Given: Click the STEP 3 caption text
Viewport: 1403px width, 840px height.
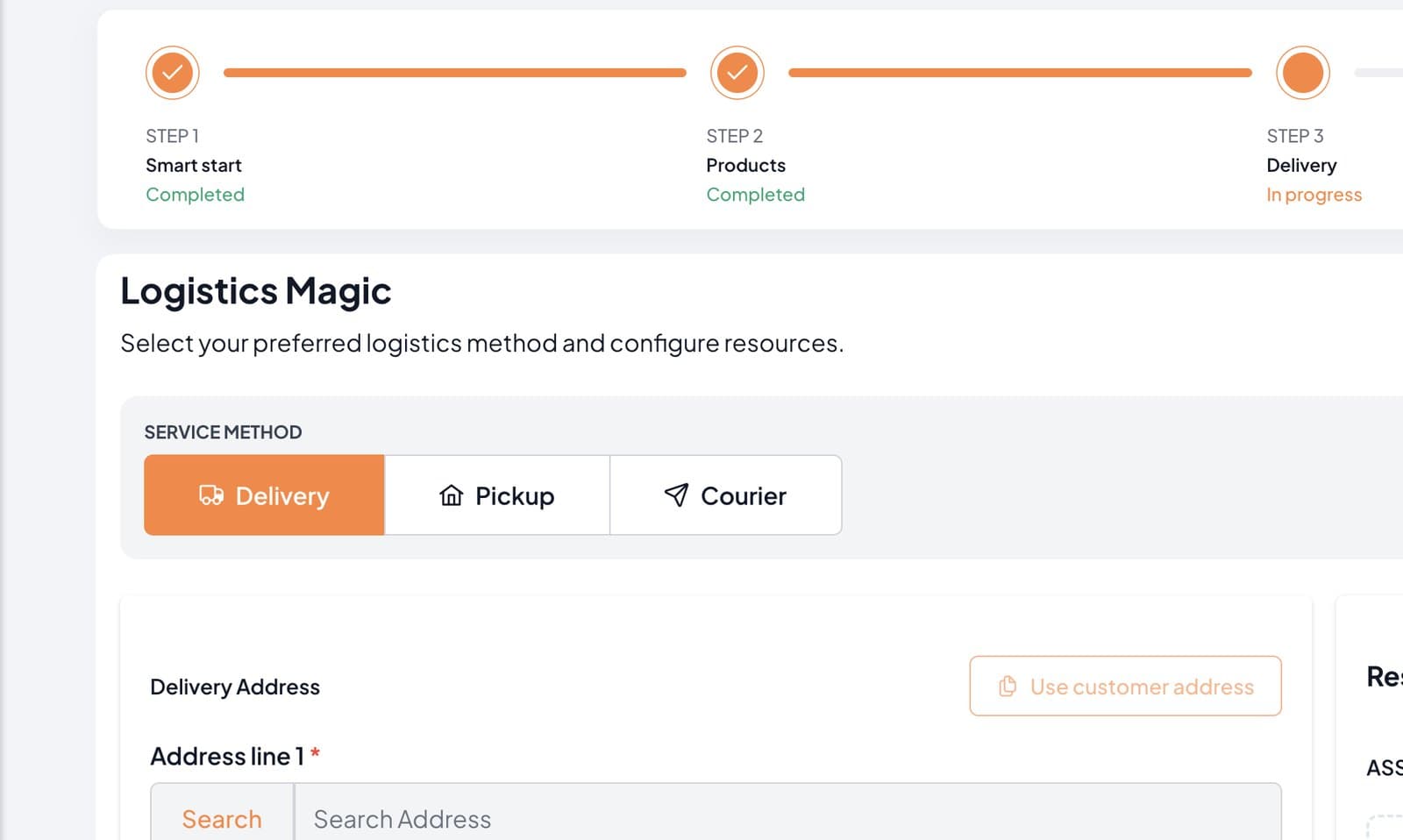Looking at the screenshot, I should coord(1295,136).
